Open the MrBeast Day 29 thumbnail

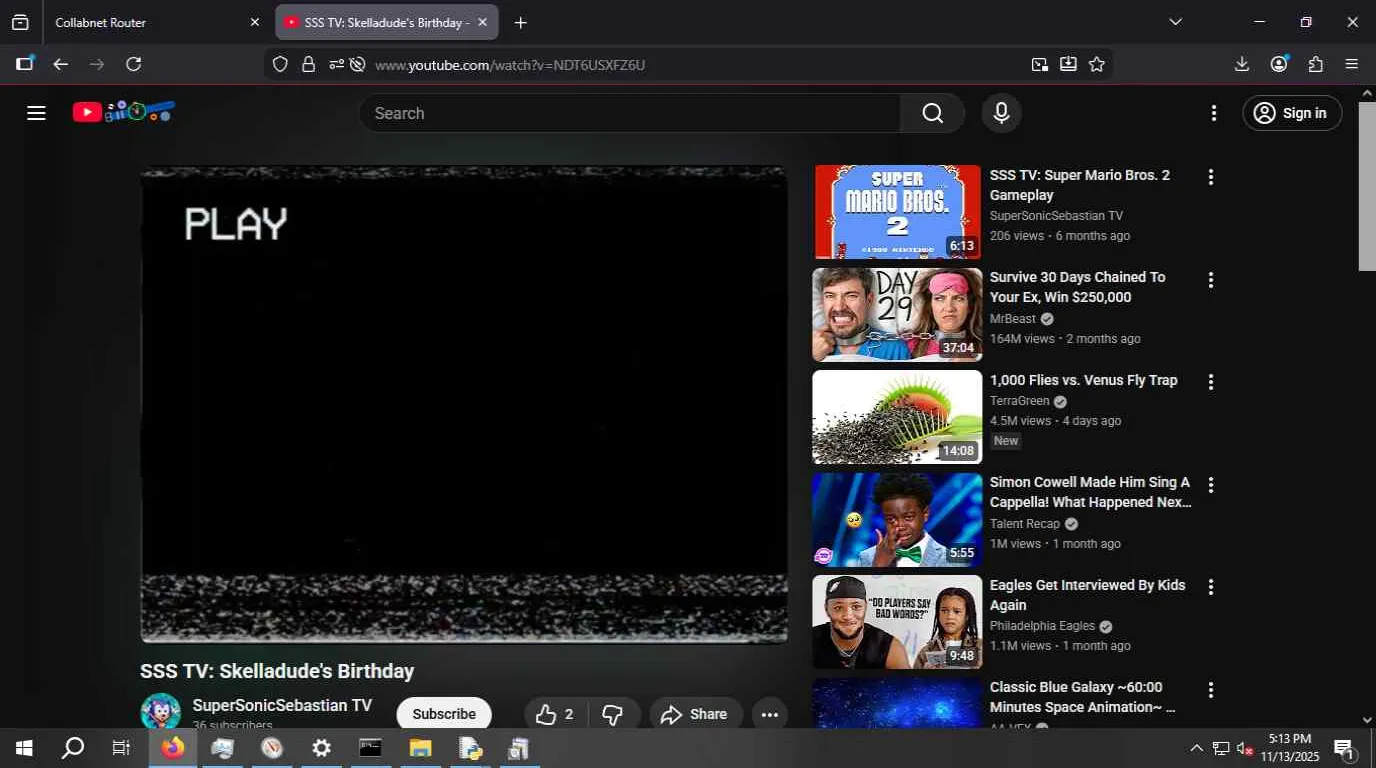897,314
